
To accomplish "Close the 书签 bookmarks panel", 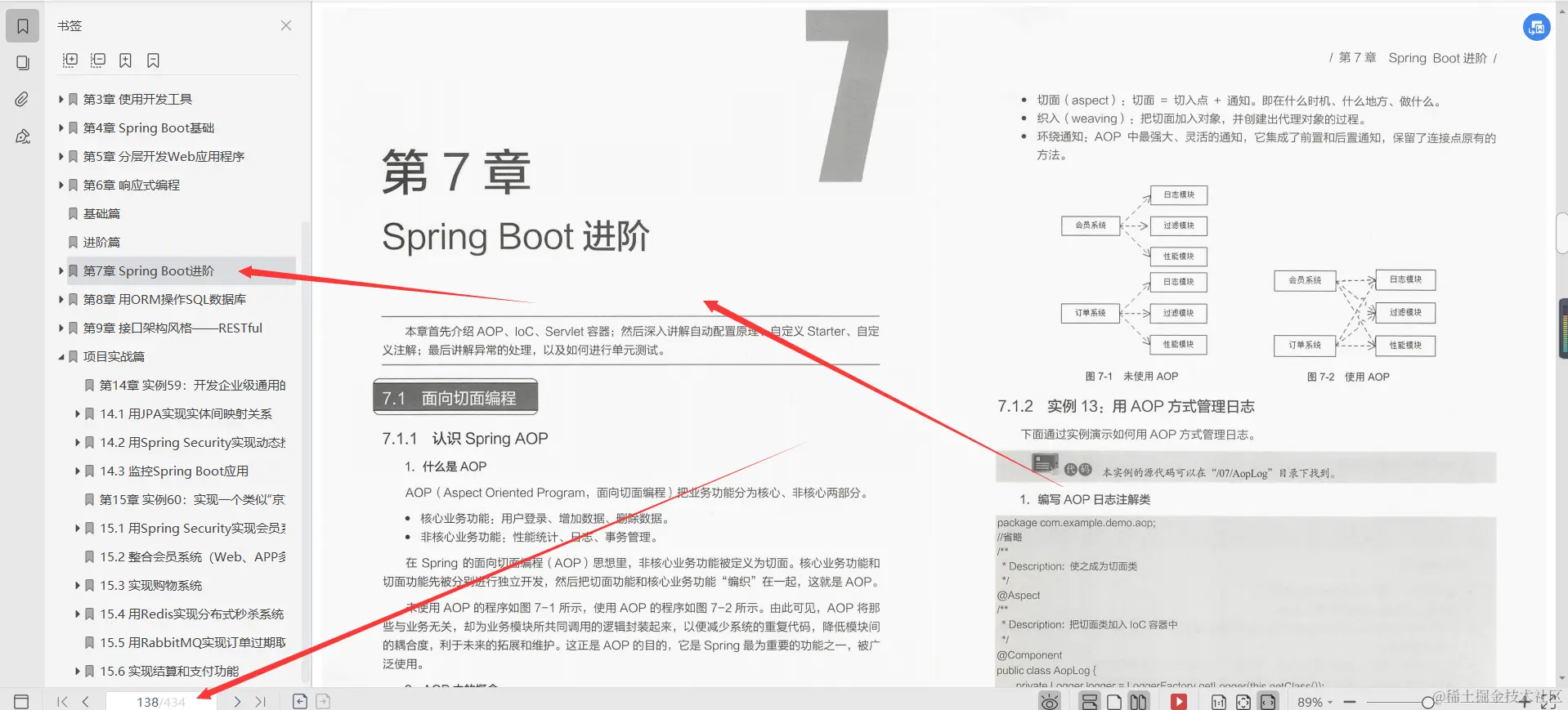I will point(286,25).
